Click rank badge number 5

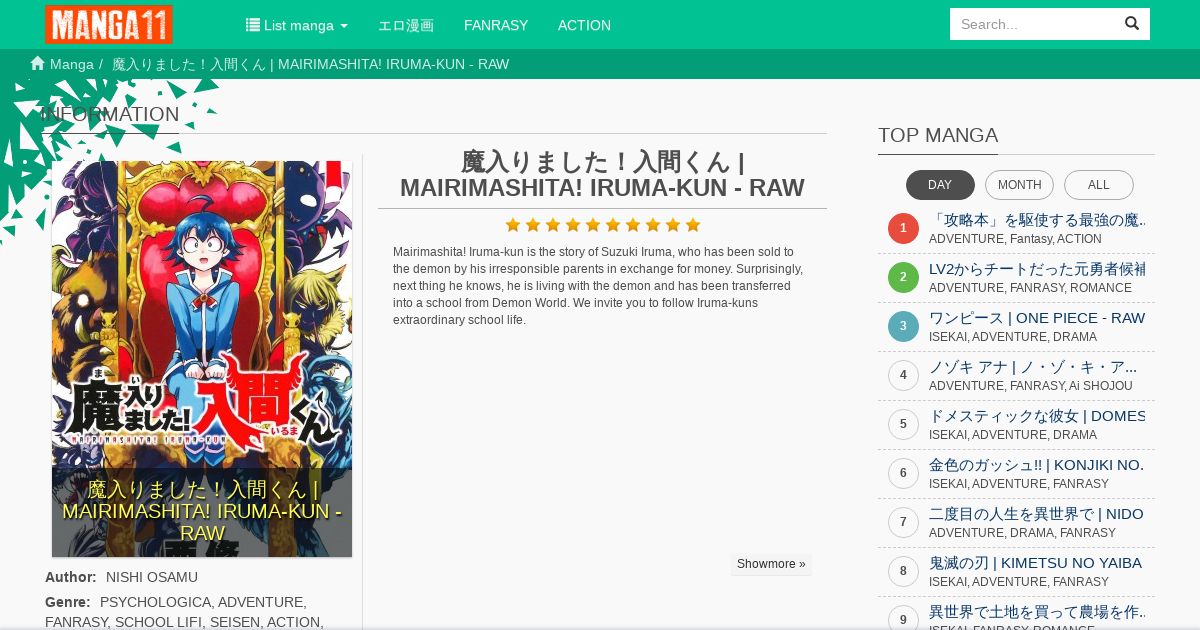click(x=903, y=425)
